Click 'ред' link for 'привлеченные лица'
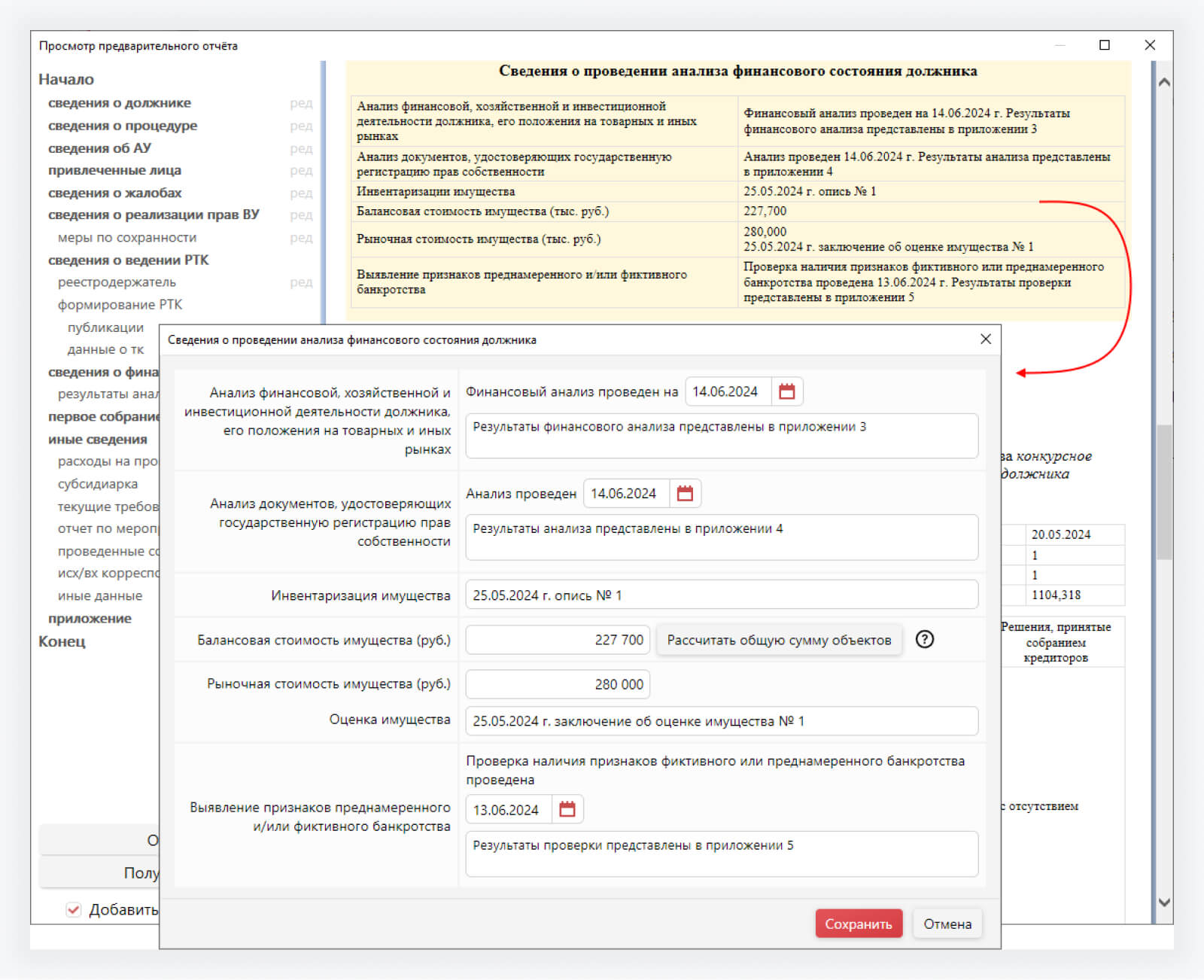This screenshot has height=980, width=1204. [301, 170]
